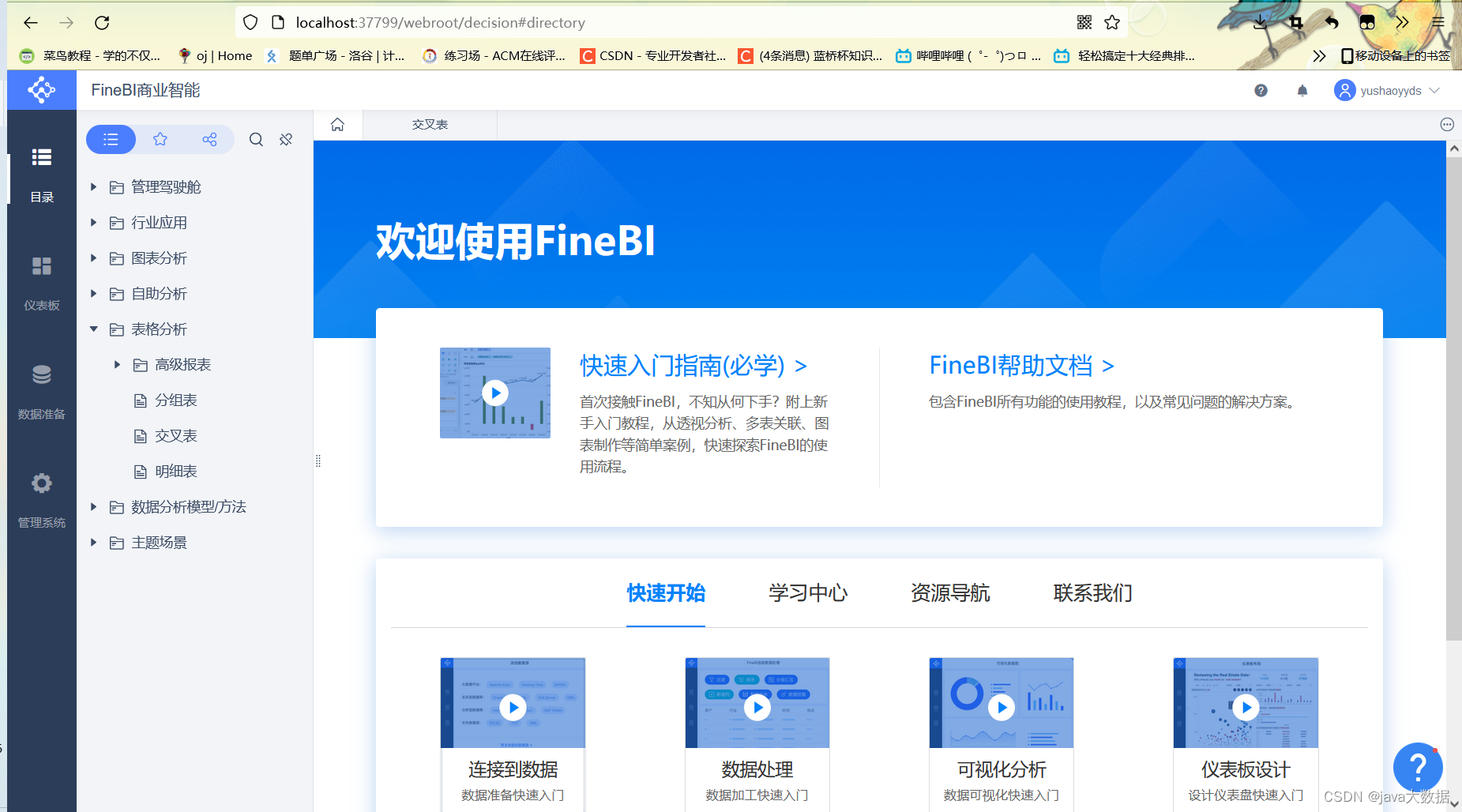Switch to the 交叉表 document tab
1462x812 pixels.
pos(430,124)
